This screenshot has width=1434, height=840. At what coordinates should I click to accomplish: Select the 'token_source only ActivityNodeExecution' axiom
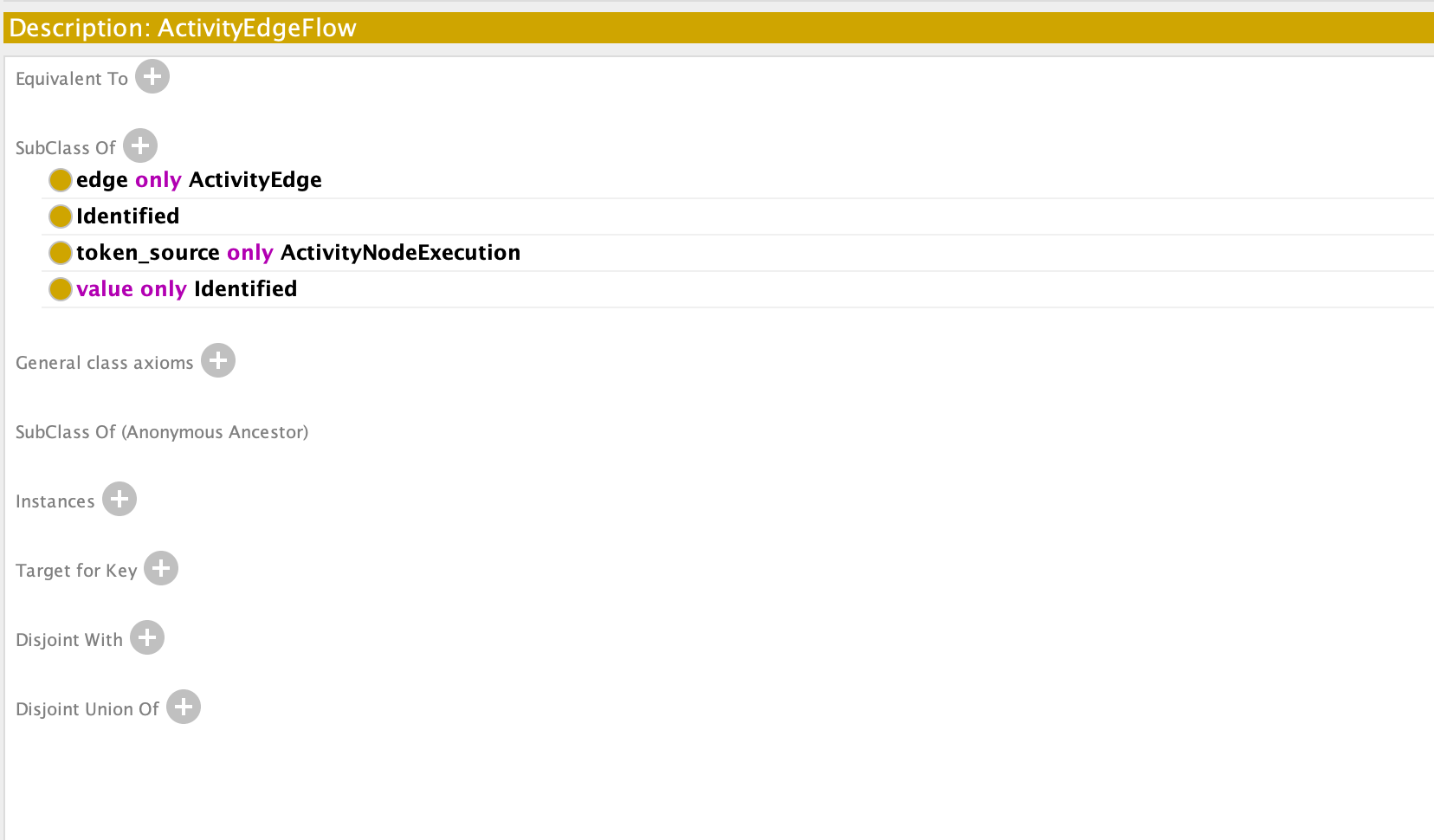point(299,252)
